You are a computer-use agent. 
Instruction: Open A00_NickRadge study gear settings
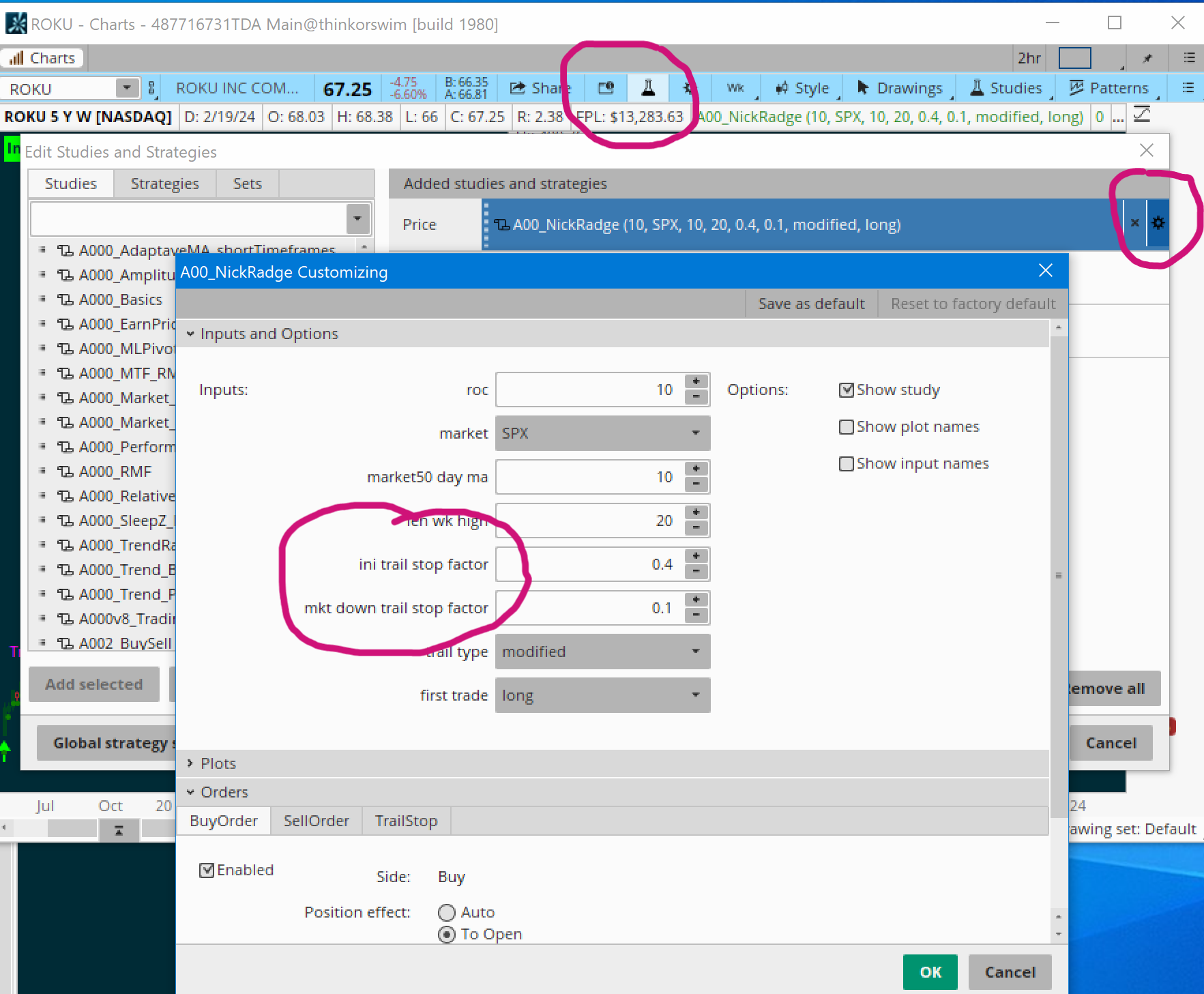pos(1158,223)
